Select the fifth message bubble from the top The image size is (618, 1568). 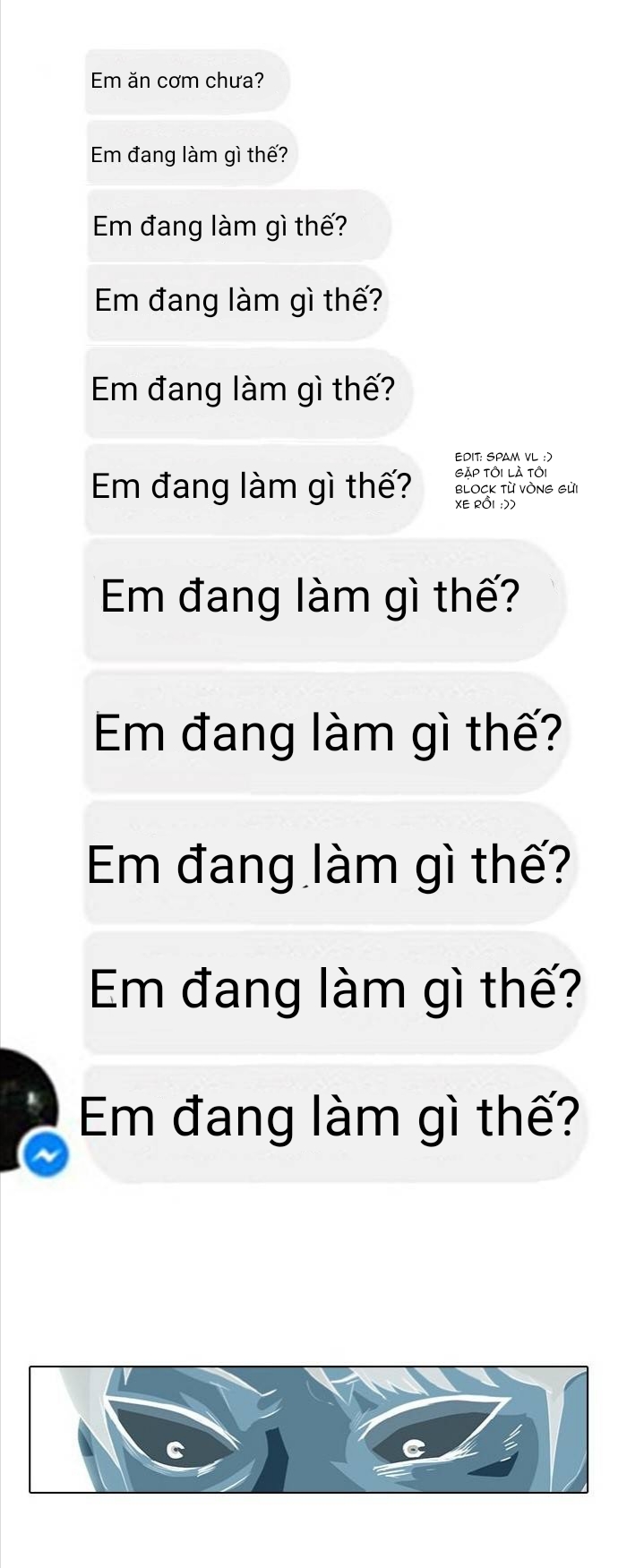point(249,391)
